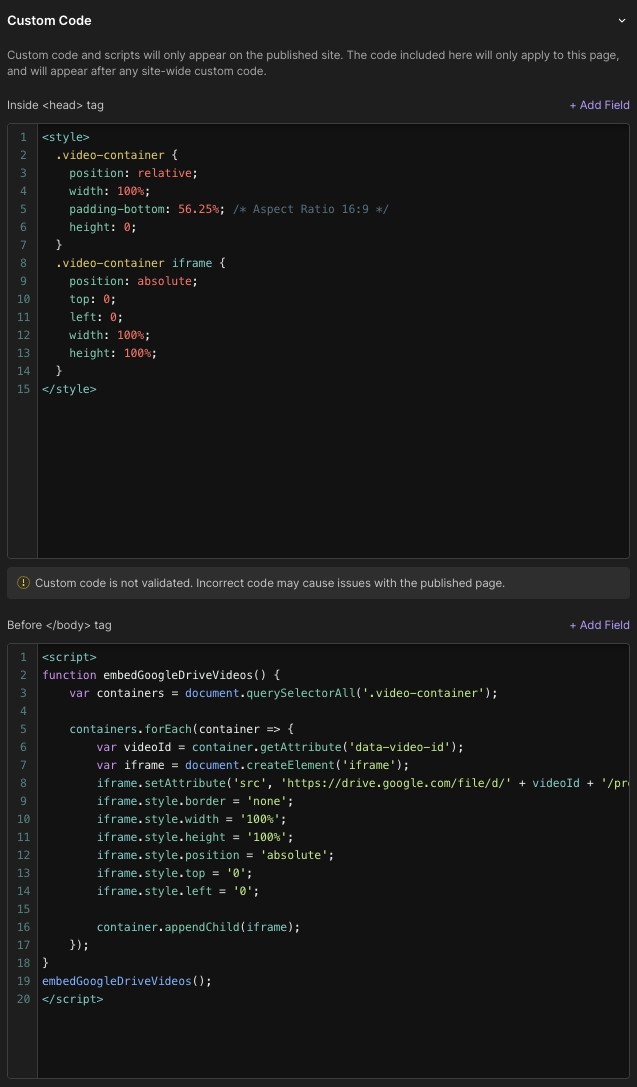The width and height of the screenshot is (637, 1087).
Task: Click the 'top: 0;' CSS line
Action: (x=93, y=299)
